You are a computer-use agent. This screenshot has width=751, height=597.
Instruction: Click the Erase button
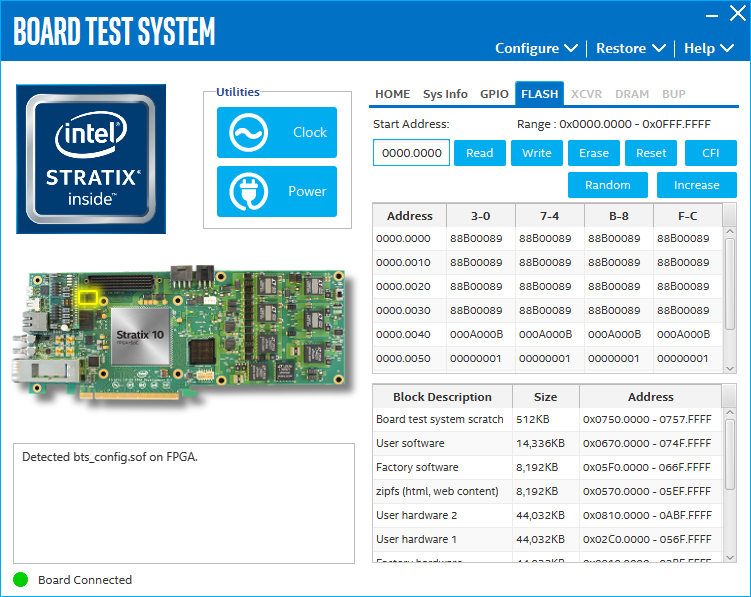[594, 153]
